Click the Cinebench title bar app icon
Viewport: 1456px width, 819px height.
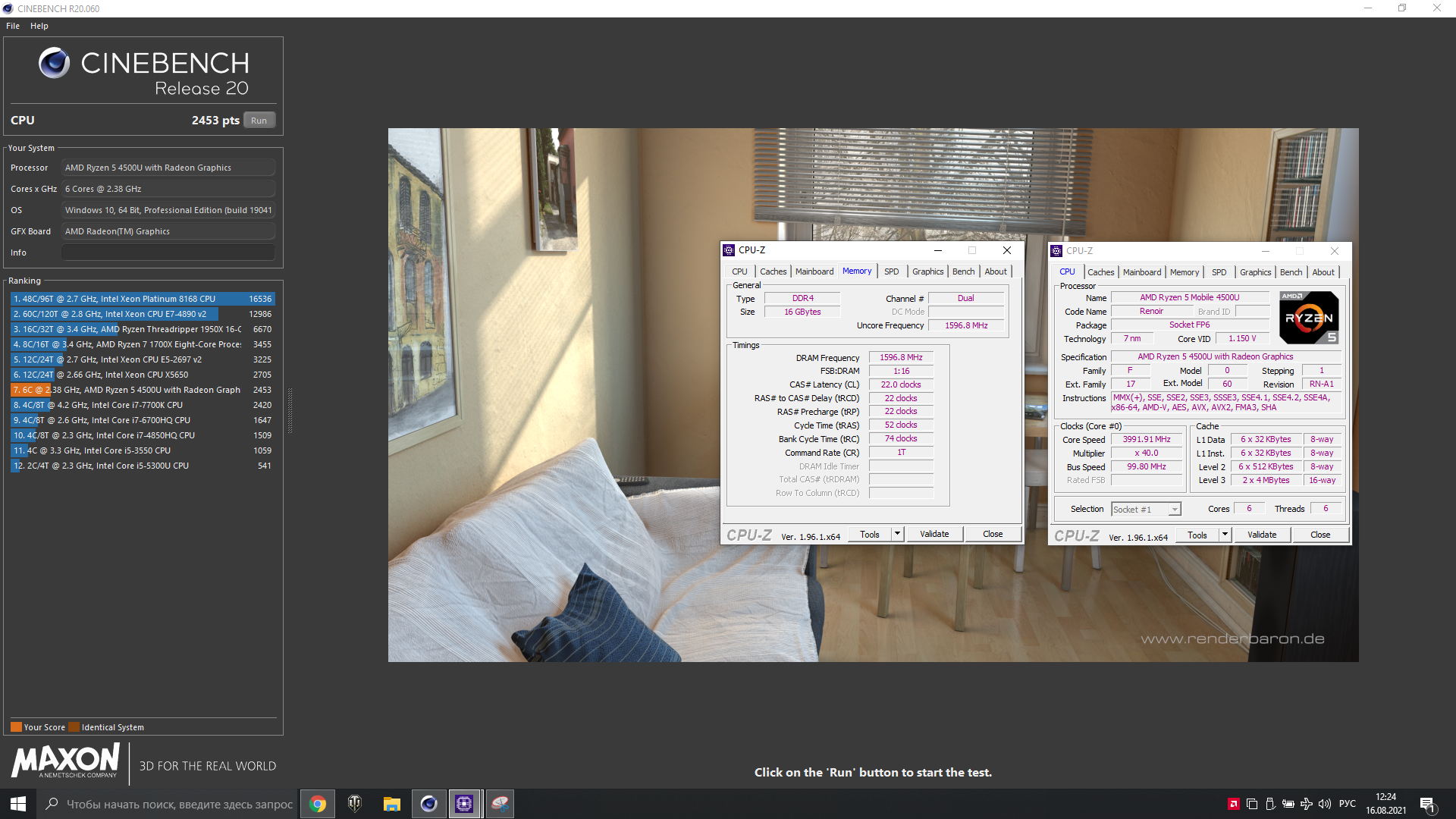tap(8, 8)
